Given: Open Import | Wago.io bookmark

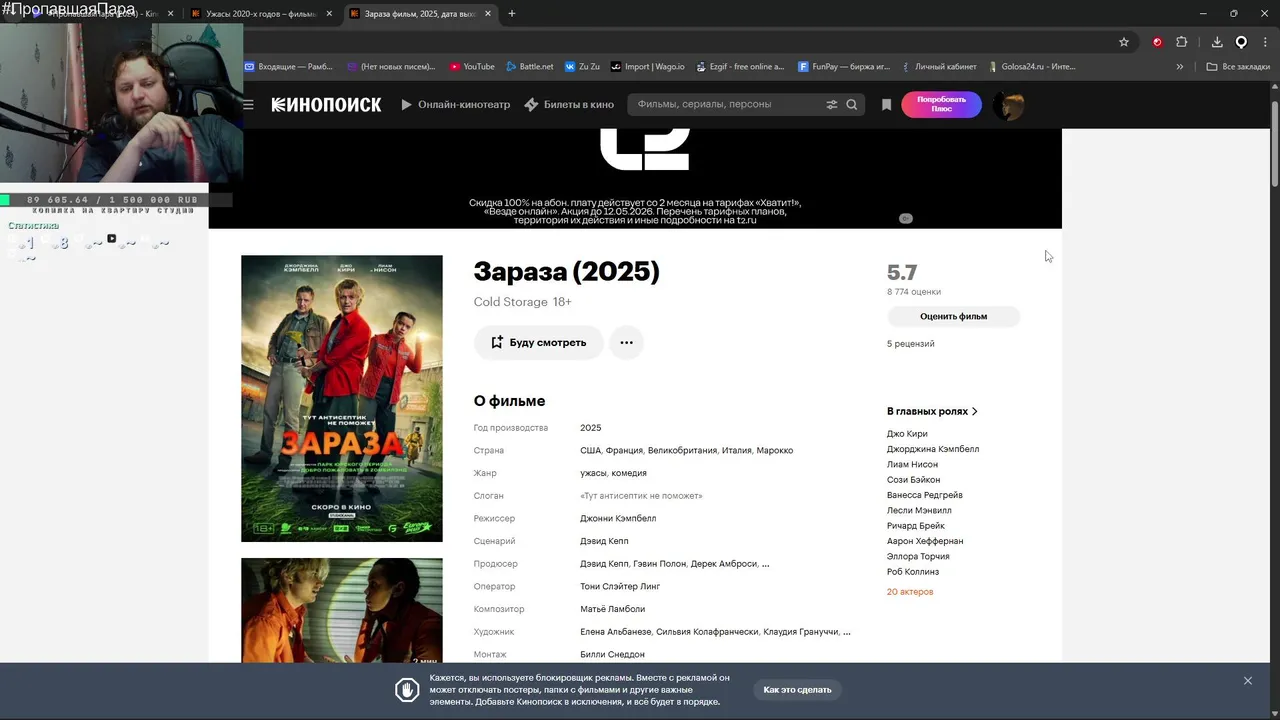Looking at the screenshot, I should 648,67.
